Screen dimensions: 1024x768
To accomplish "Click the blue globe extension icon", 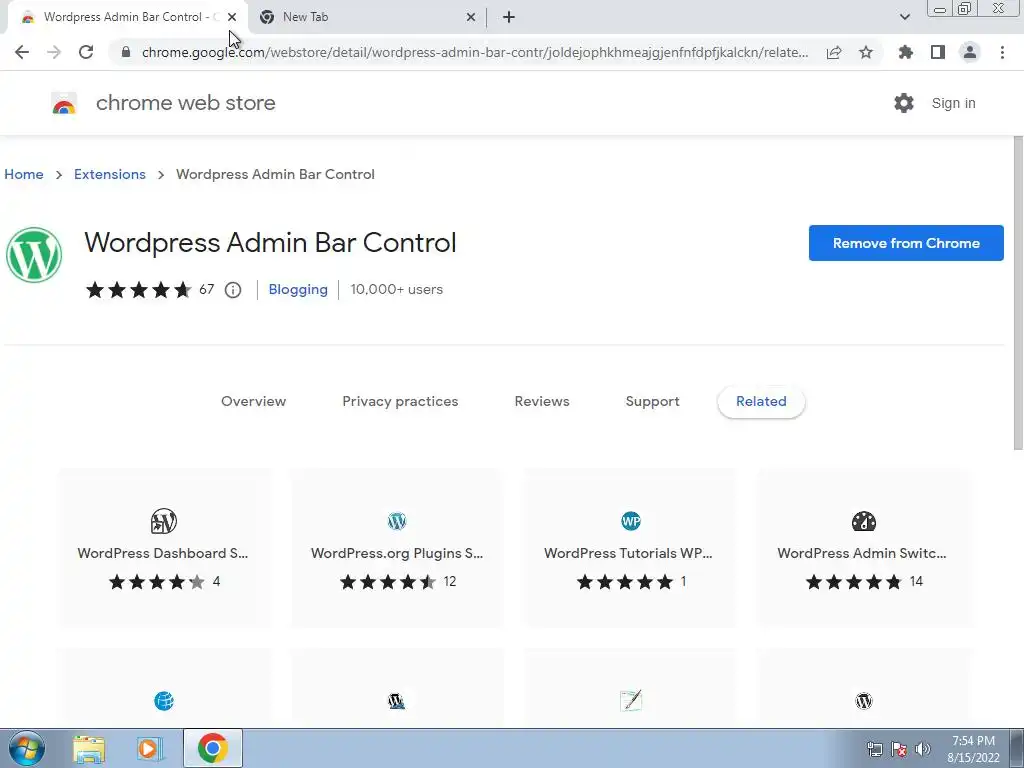I will pos(164,701).
